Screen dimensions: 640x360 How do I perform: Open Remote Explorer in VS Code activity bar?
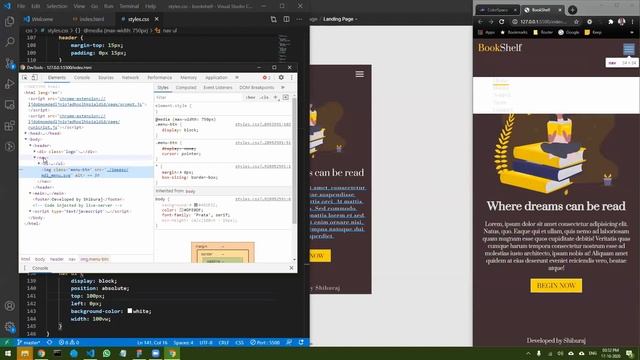9,105
